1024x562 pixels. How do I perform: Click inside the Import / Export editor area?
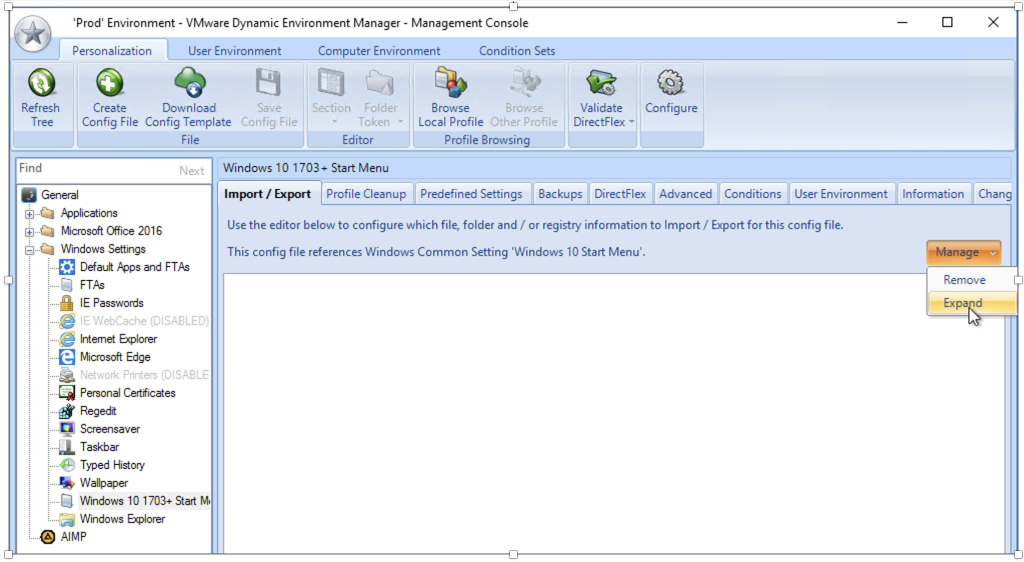614,413
